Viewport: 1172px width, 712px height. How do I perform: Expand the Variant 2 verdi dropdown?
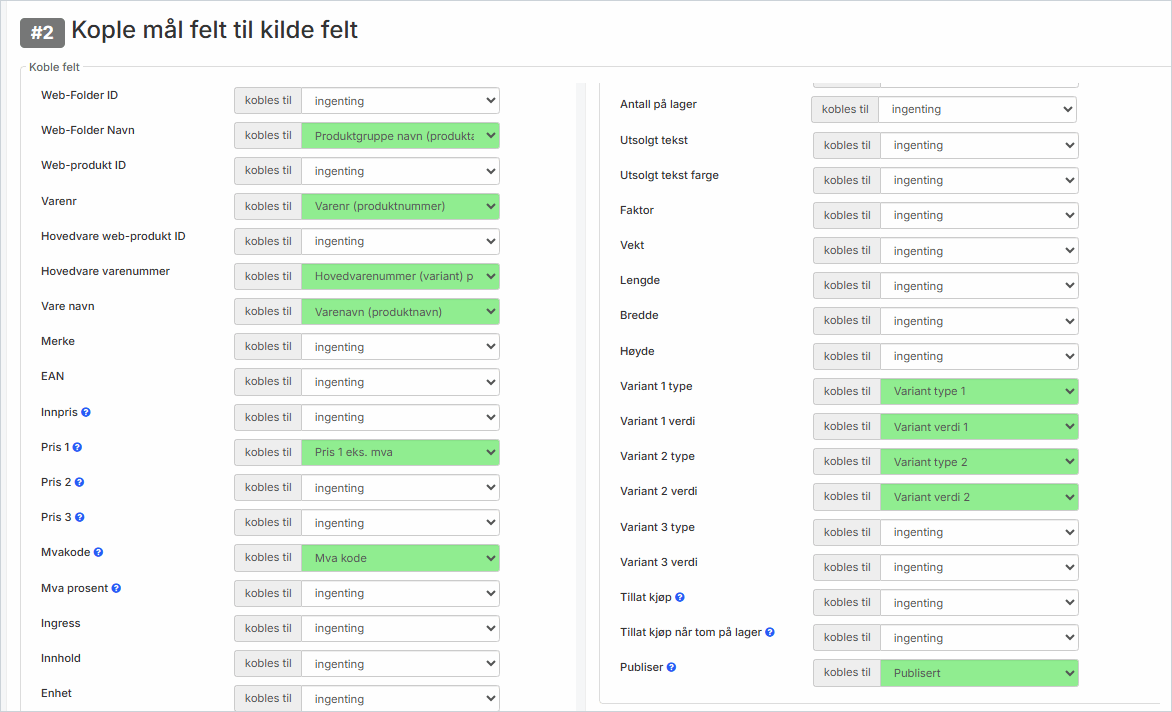978,497
